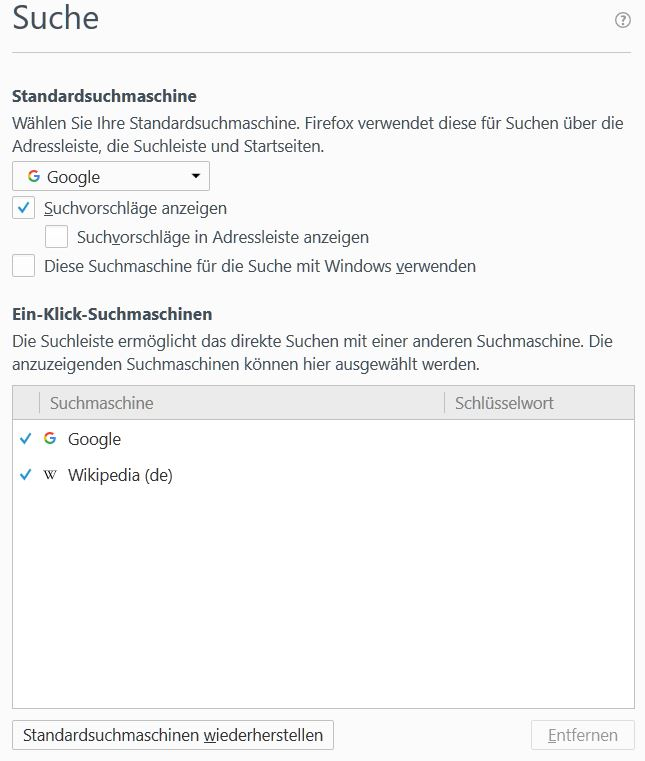Enable search with Windows checkbox
645x761 pixels.
(x=24, y=266)
